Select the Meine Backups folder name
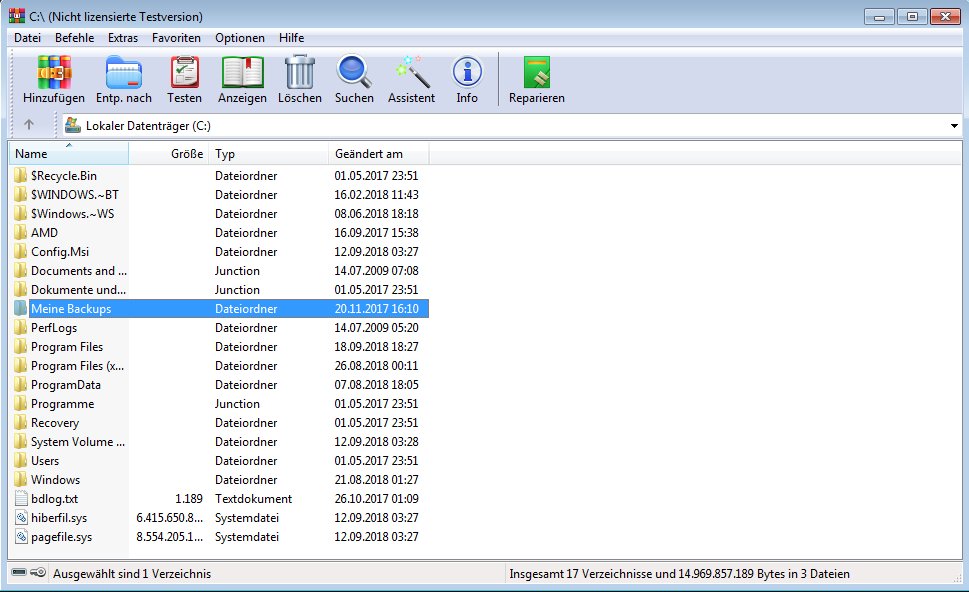Viewport: 969px width, 592px height. coord(71,308)
